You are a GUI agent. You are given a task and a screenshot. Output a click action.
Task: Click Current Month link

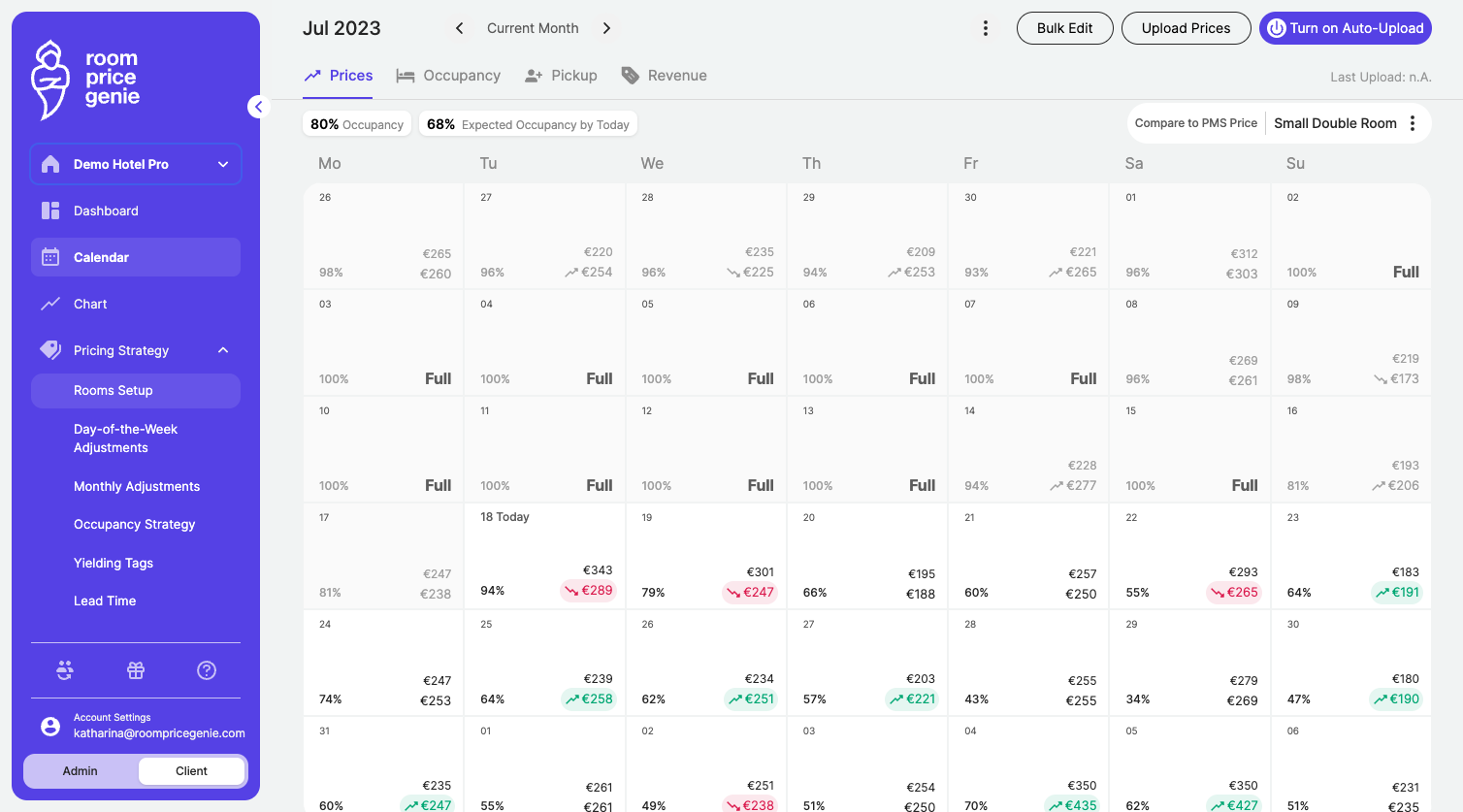(533, 28)
